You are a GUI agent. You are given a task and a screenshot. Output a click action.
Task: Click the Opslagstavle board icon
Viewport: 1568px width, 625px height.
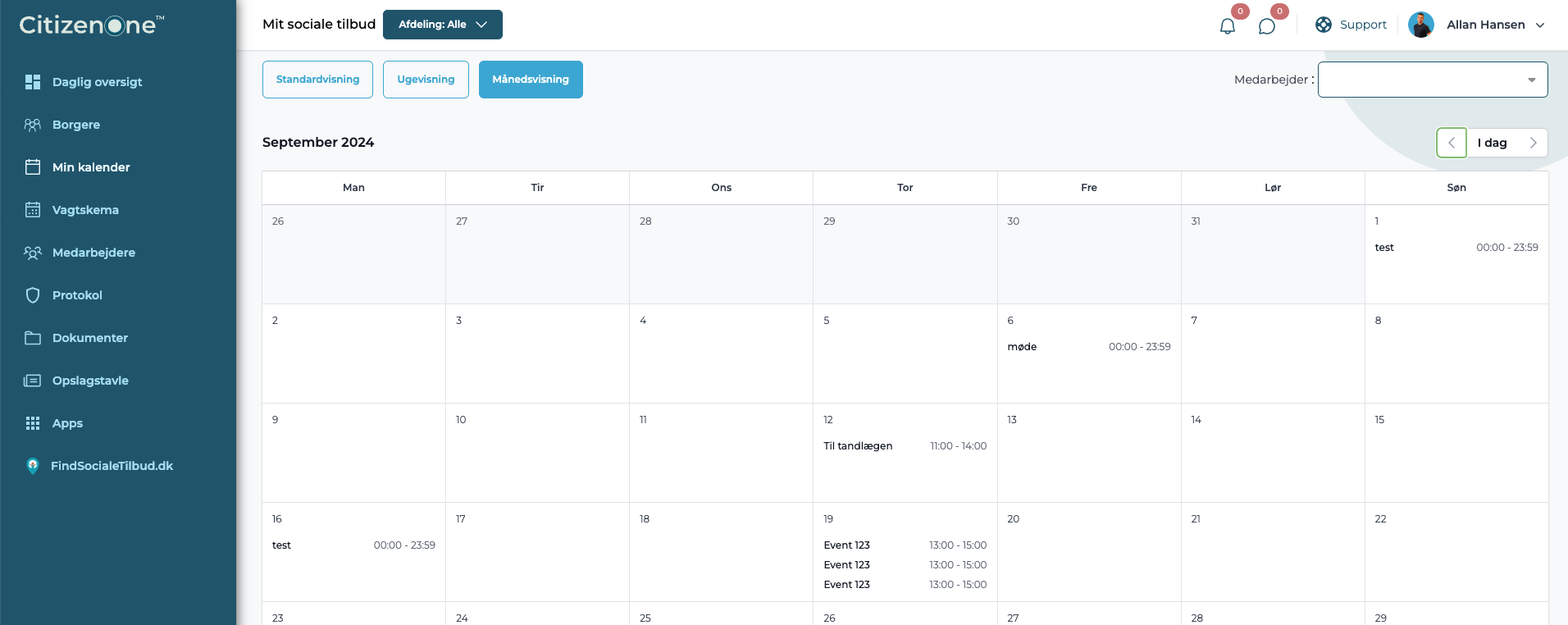click(33, 381)
